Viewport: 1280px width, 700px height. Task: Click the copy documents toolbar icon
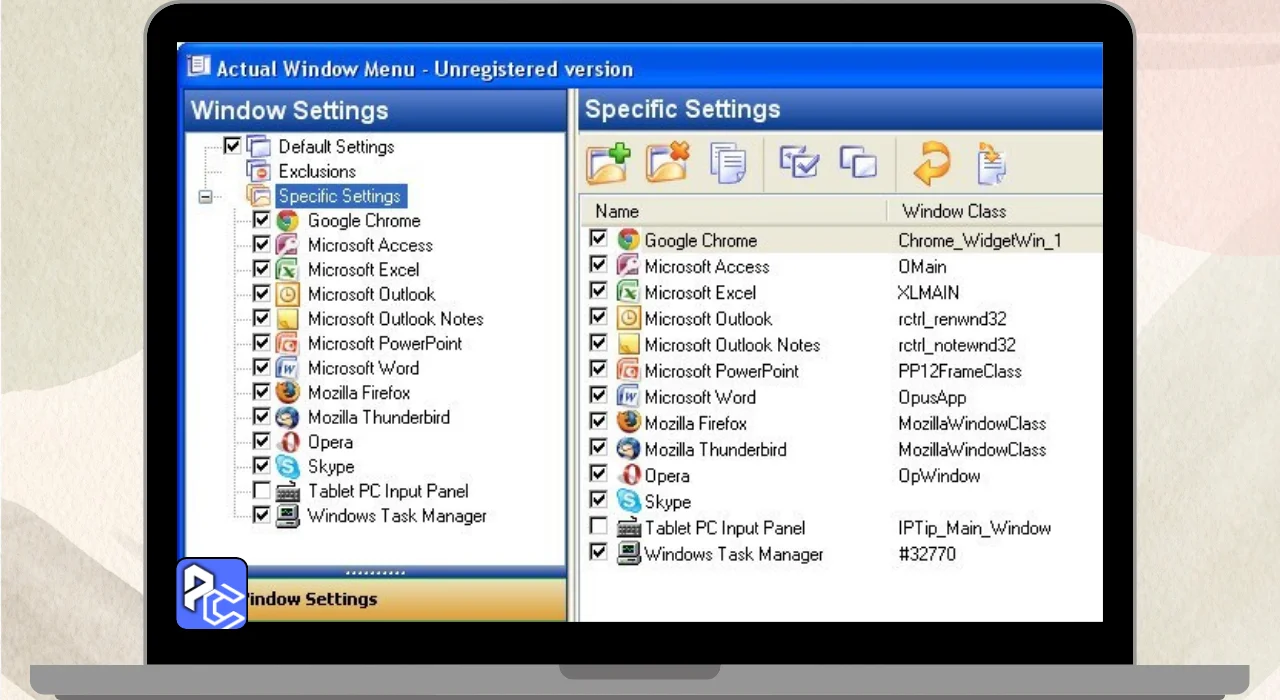[x=728, y=164]
